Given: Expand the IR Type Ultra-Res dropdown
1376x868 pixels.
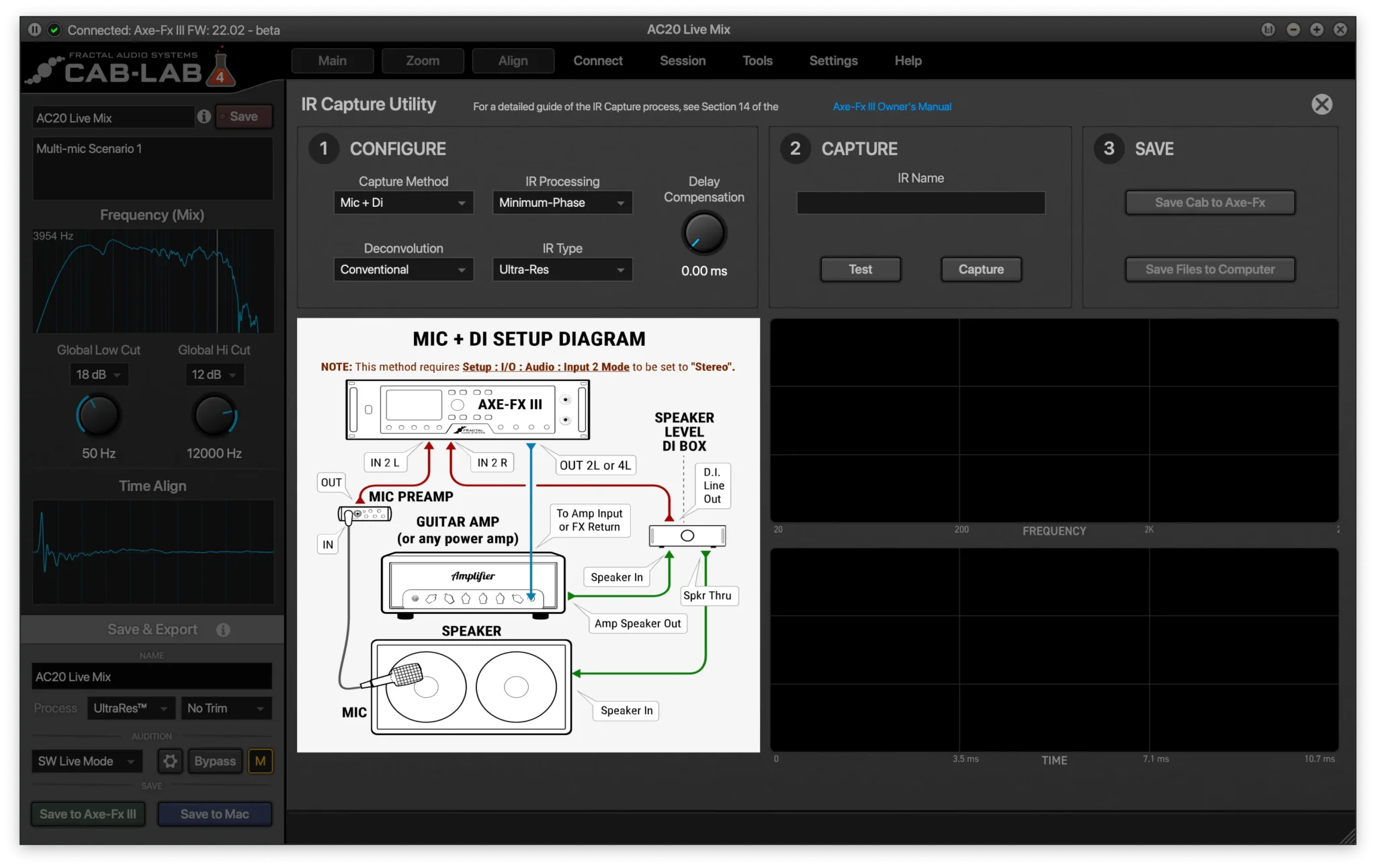Looking at the screenshot, I should pyautogui.click(x=562, y=269).
